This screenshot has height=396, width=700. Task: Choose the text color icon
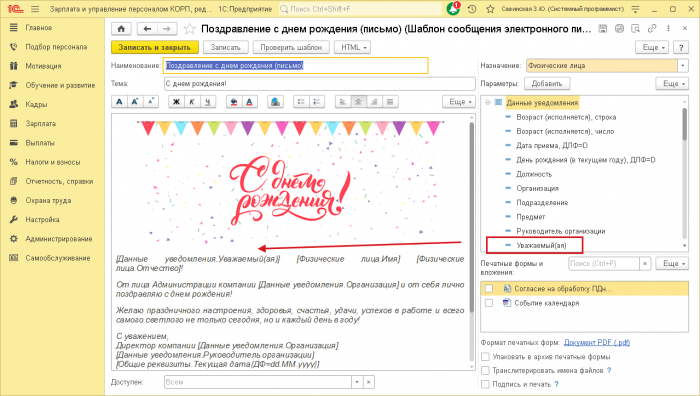[250, 102]
